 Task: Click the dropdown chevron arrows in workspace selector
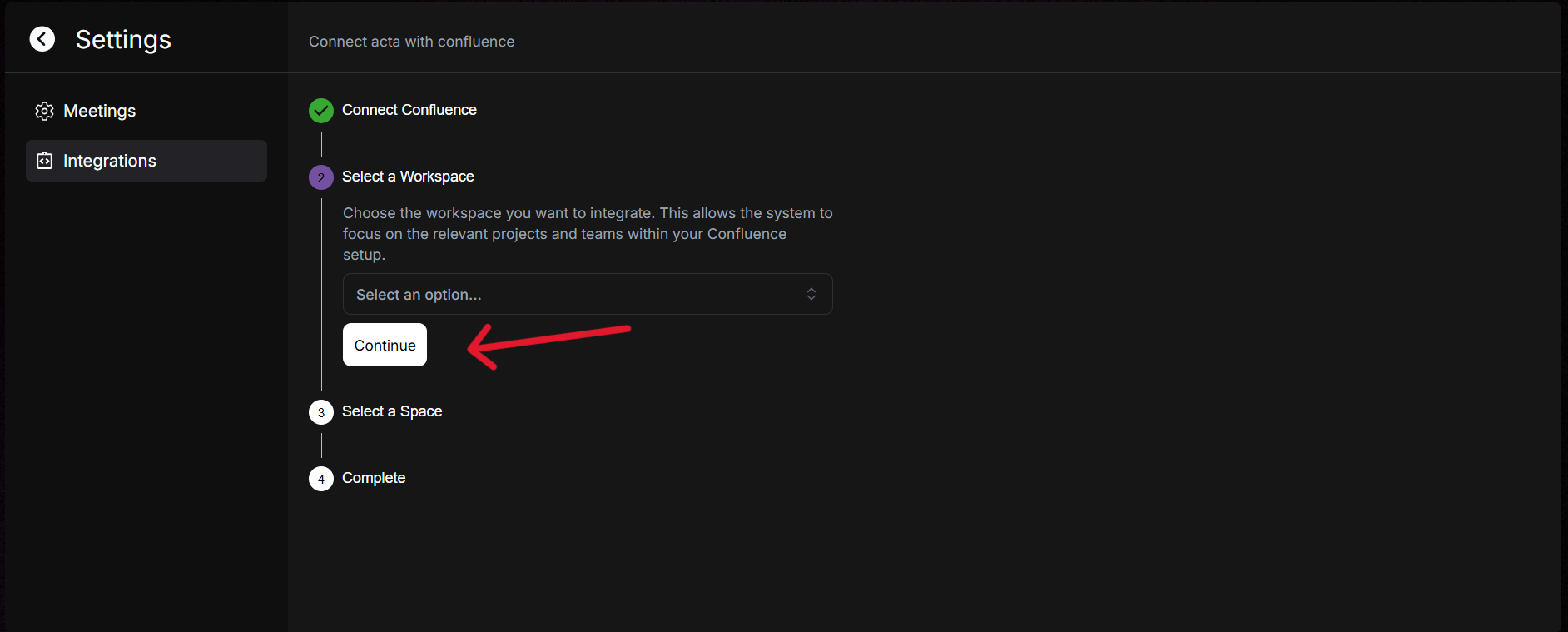tap(811, 294)
